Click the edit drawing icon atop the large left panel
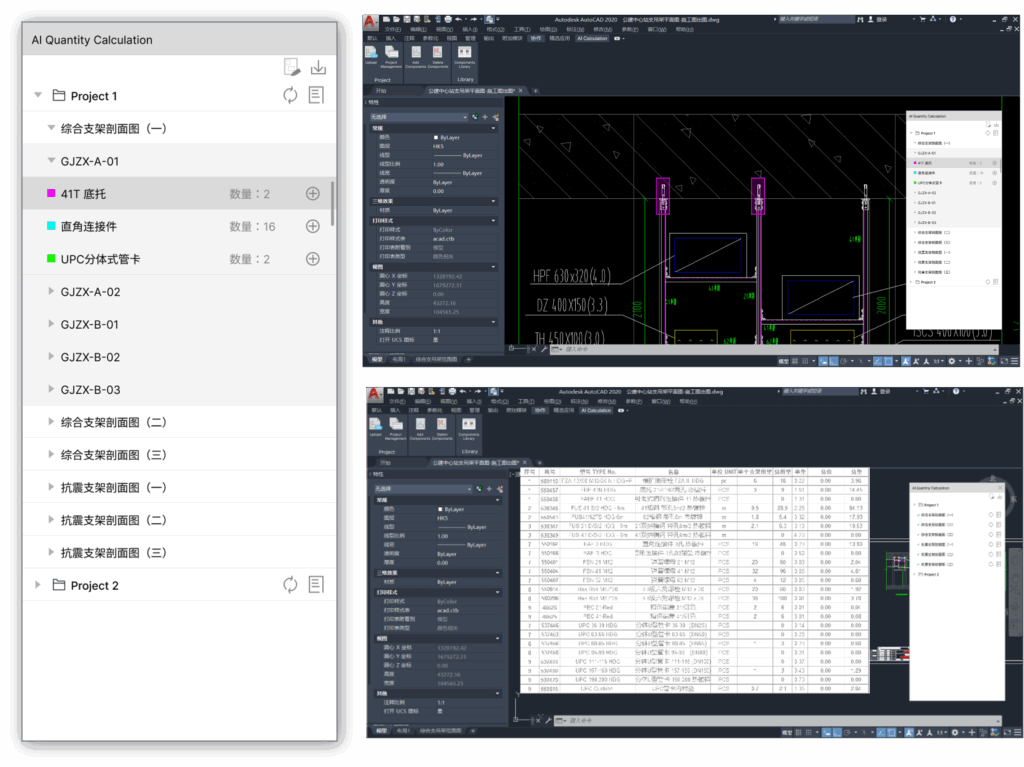Screen dimensions: 1024x767 click(x=292, y=68)
